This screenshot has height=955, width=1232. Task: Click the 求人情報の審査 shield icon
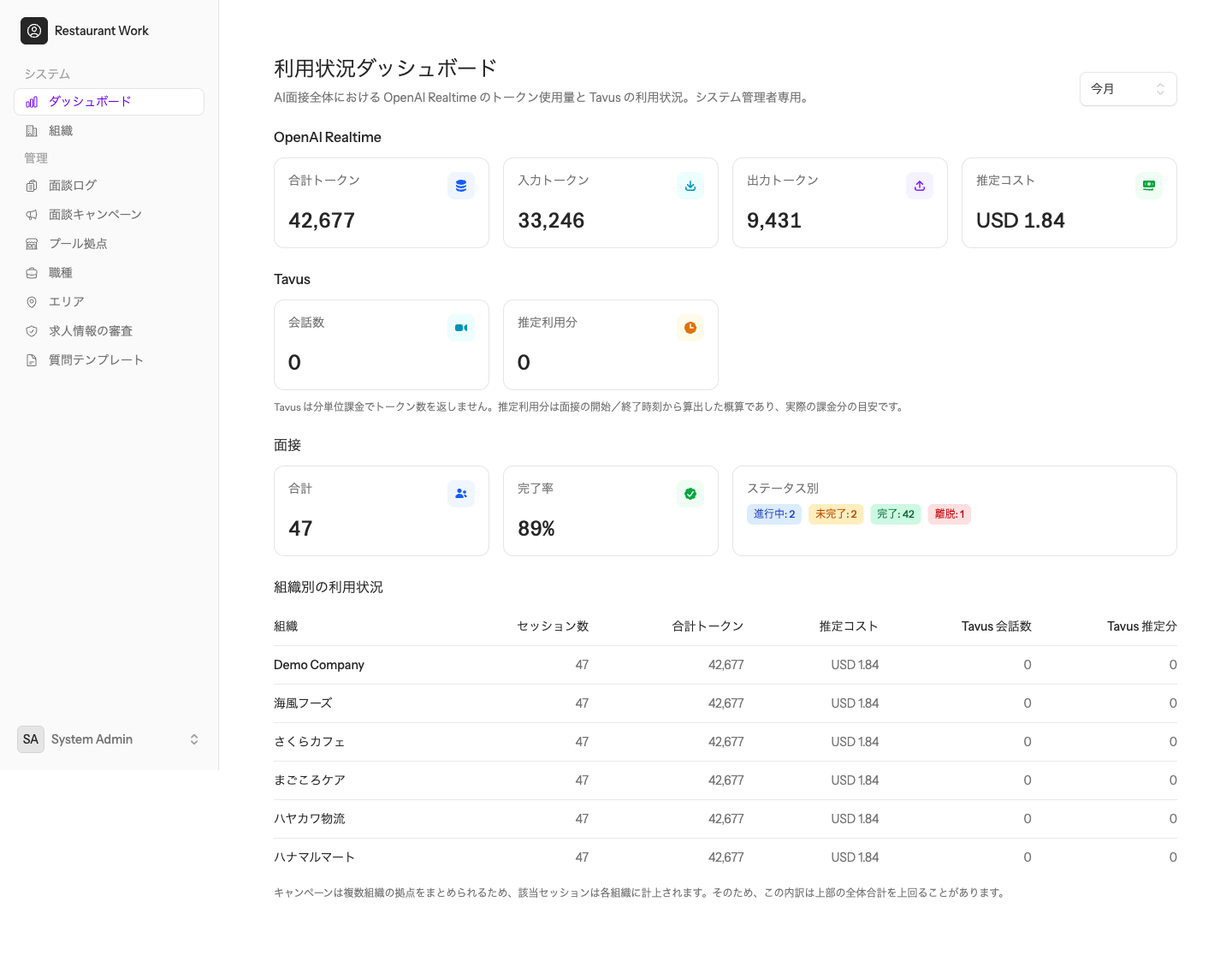(32, 331)
